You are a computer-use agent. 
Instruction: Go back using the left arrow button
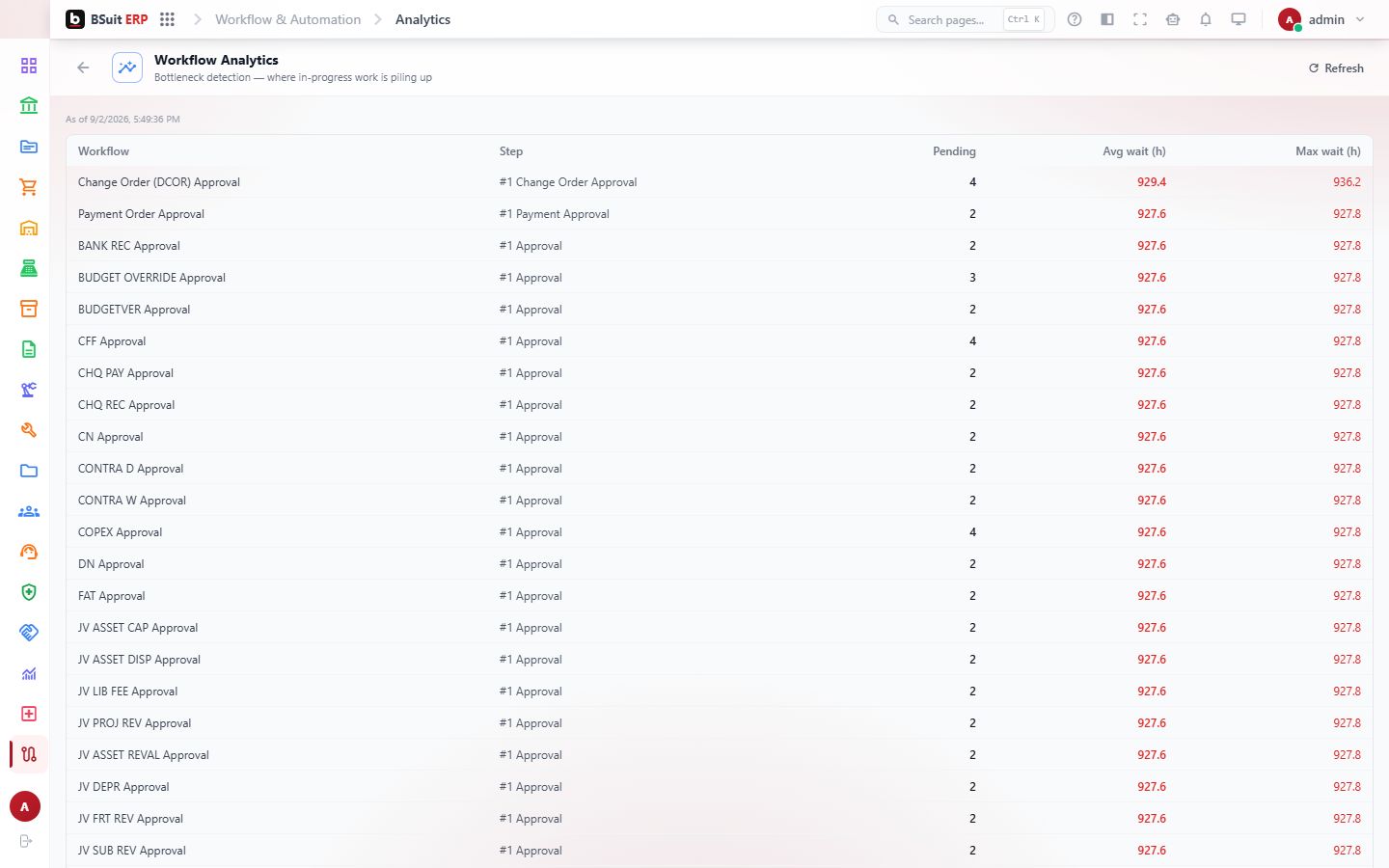[83, 68]
